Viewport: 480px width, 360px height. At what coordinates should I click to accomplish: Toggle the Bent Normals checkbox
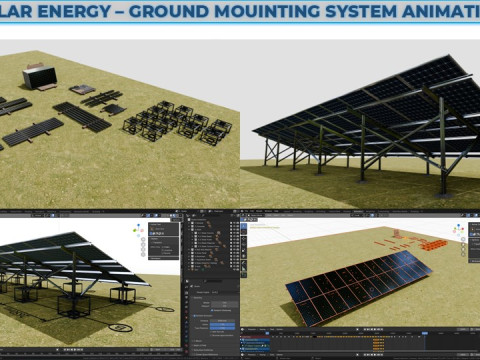coord(211,332)
